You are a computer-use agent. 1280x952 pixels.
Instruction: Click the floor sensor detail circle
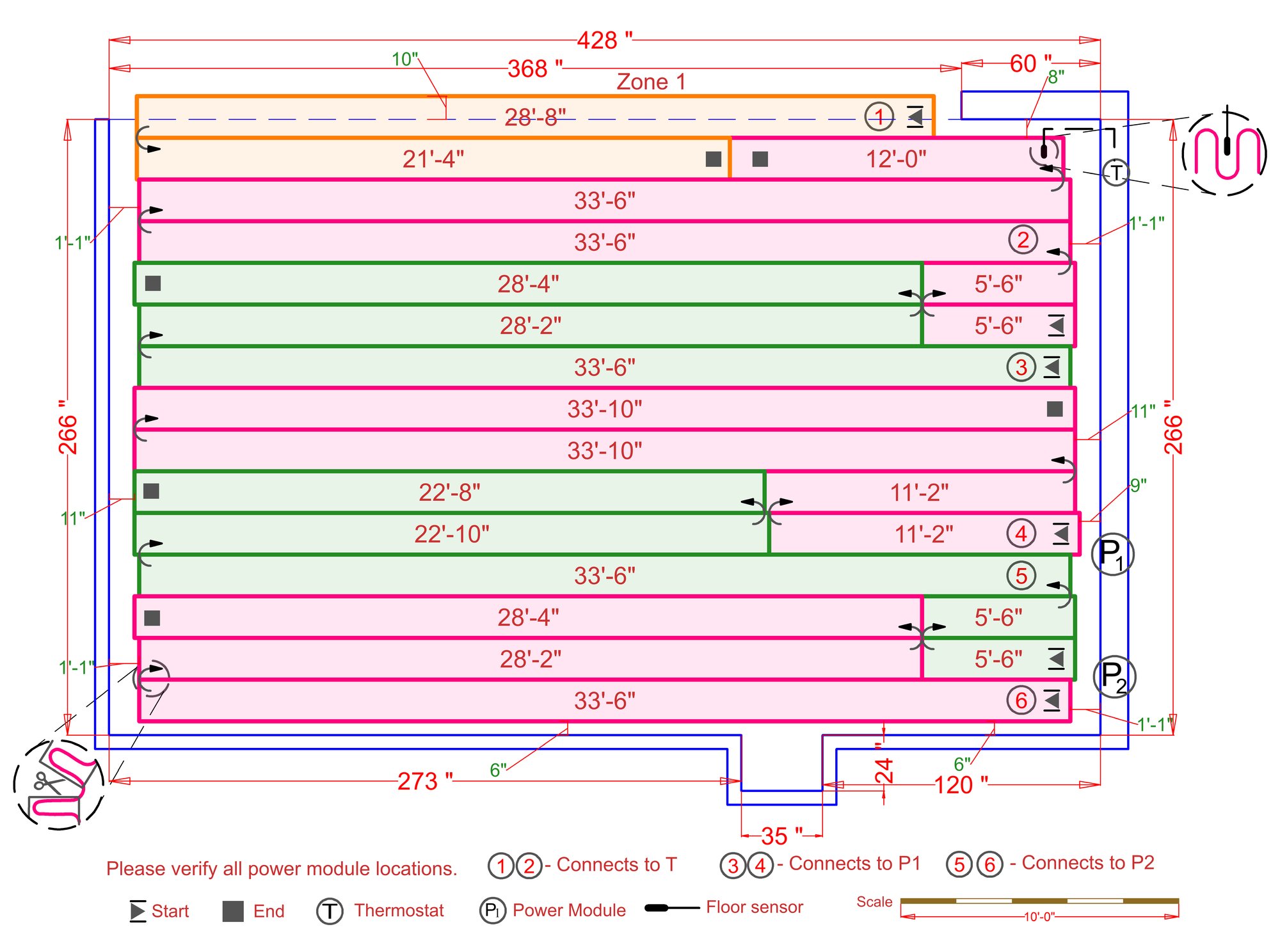(1224, 154)
